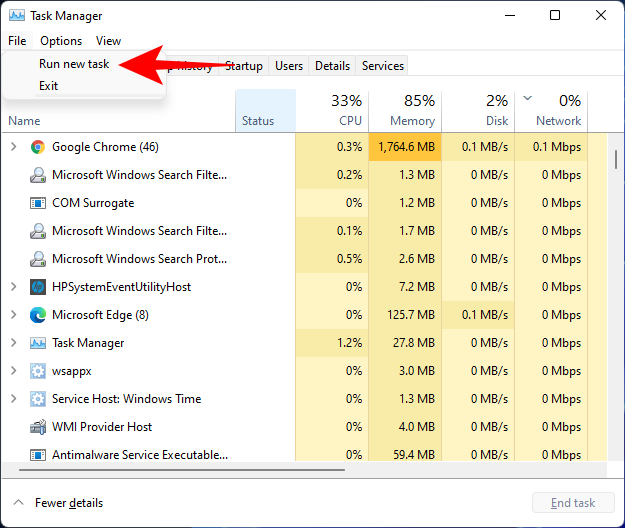The image size is (625, 528).
Task: Select the Antimalware Service Executable icon
Action: (x=38, y=455)
